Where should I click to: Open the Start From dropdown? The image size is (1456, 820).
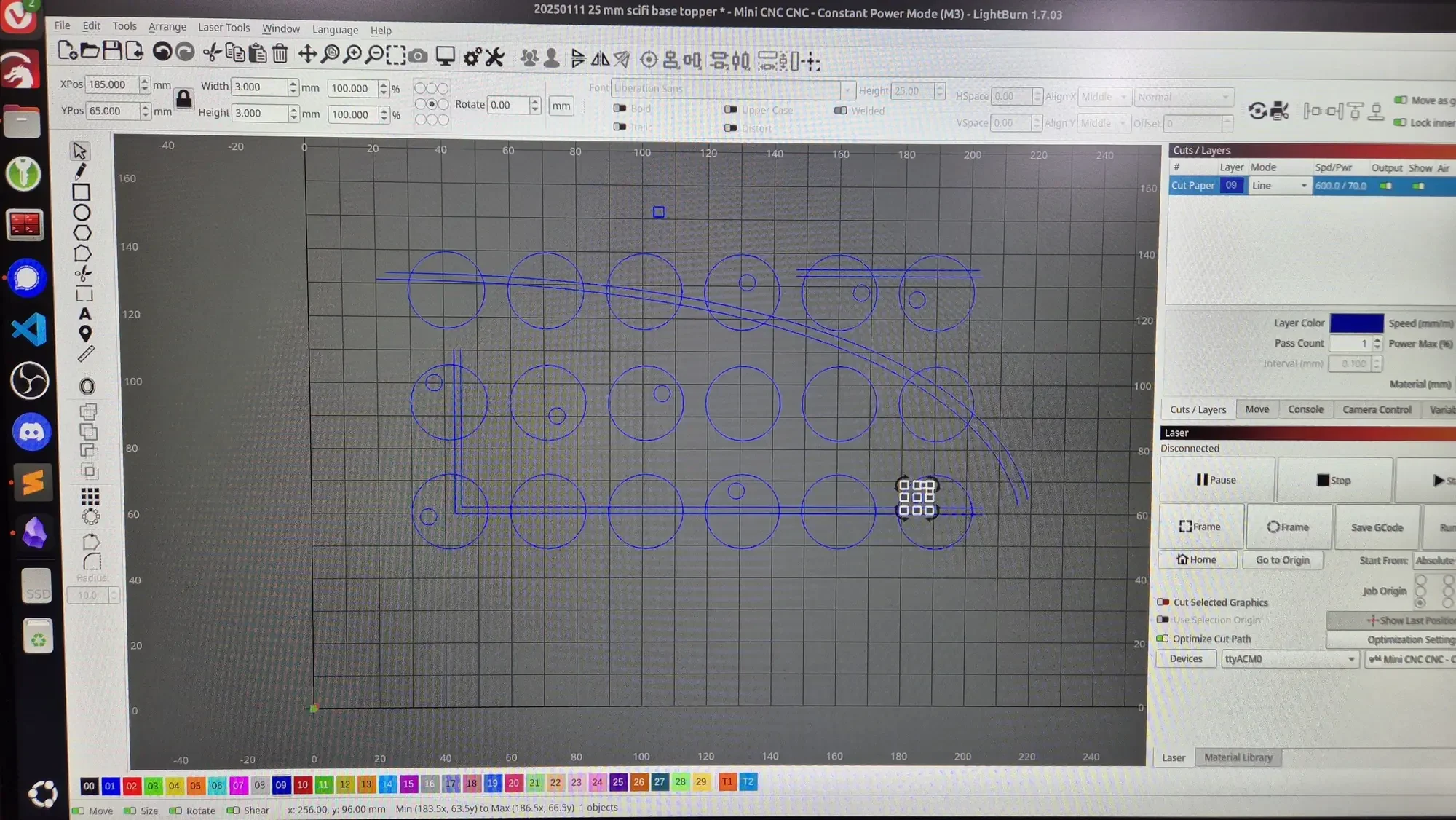[x=1433, y=560]
